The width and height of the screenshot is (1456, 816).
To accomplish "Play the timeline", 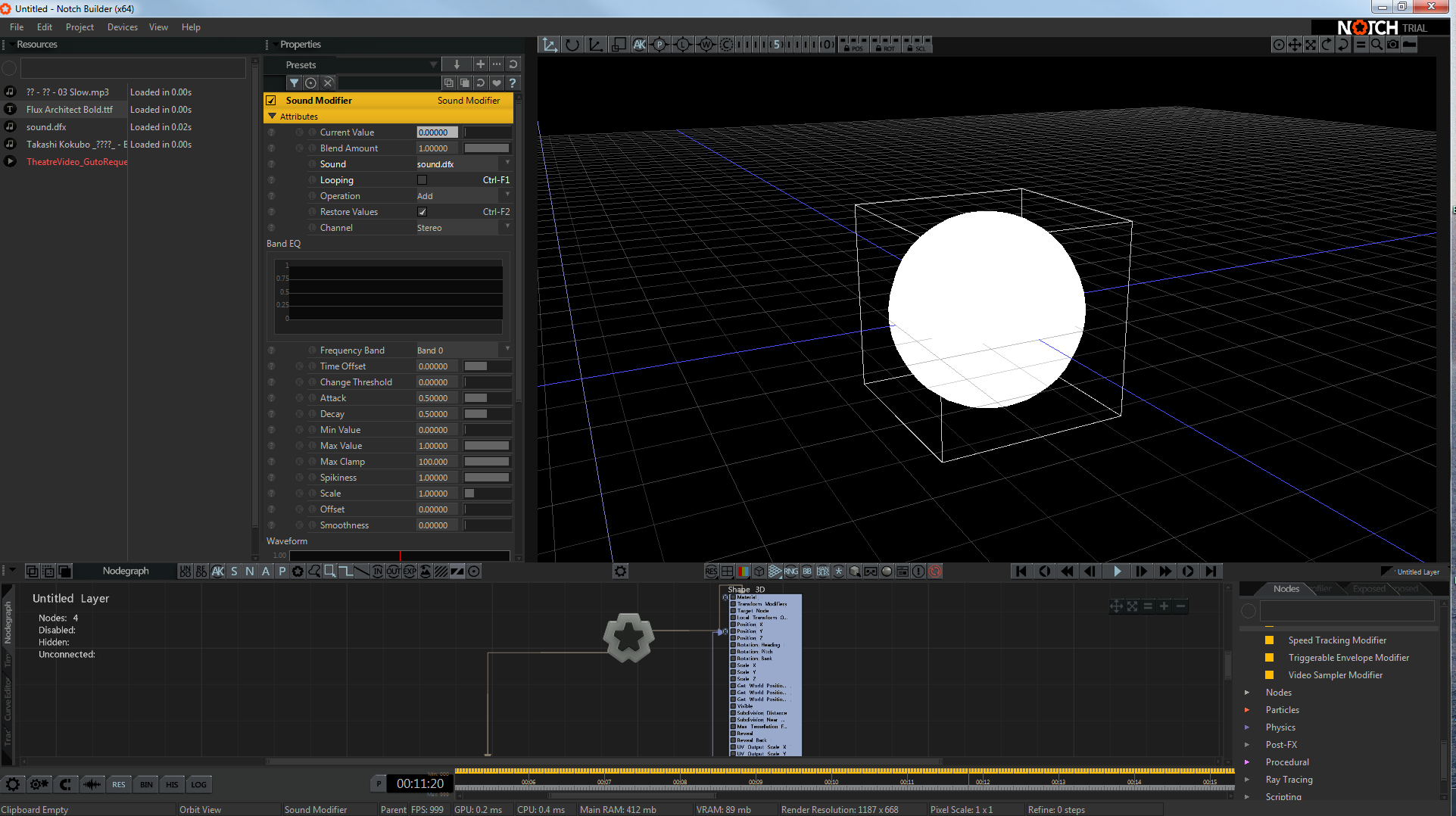I will tap(1117, 572).
